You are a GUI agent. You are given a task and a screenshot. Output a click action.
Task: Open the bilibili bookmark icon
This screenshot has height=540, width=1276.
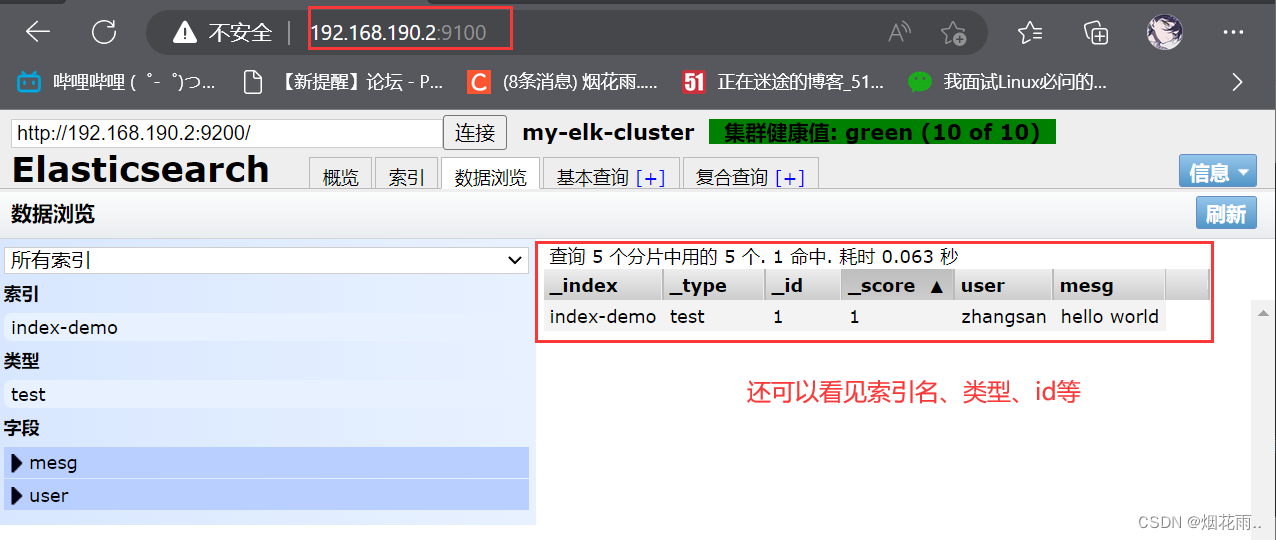(x=29, y=82)
